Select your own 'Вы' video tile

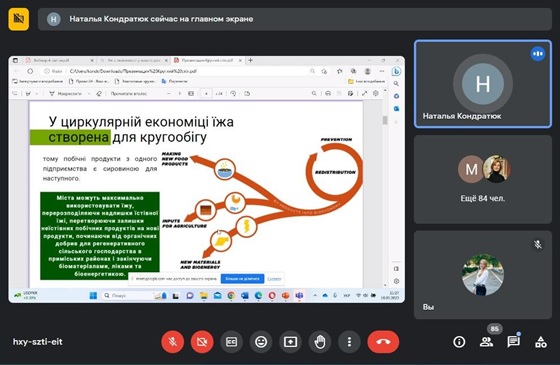483,275
